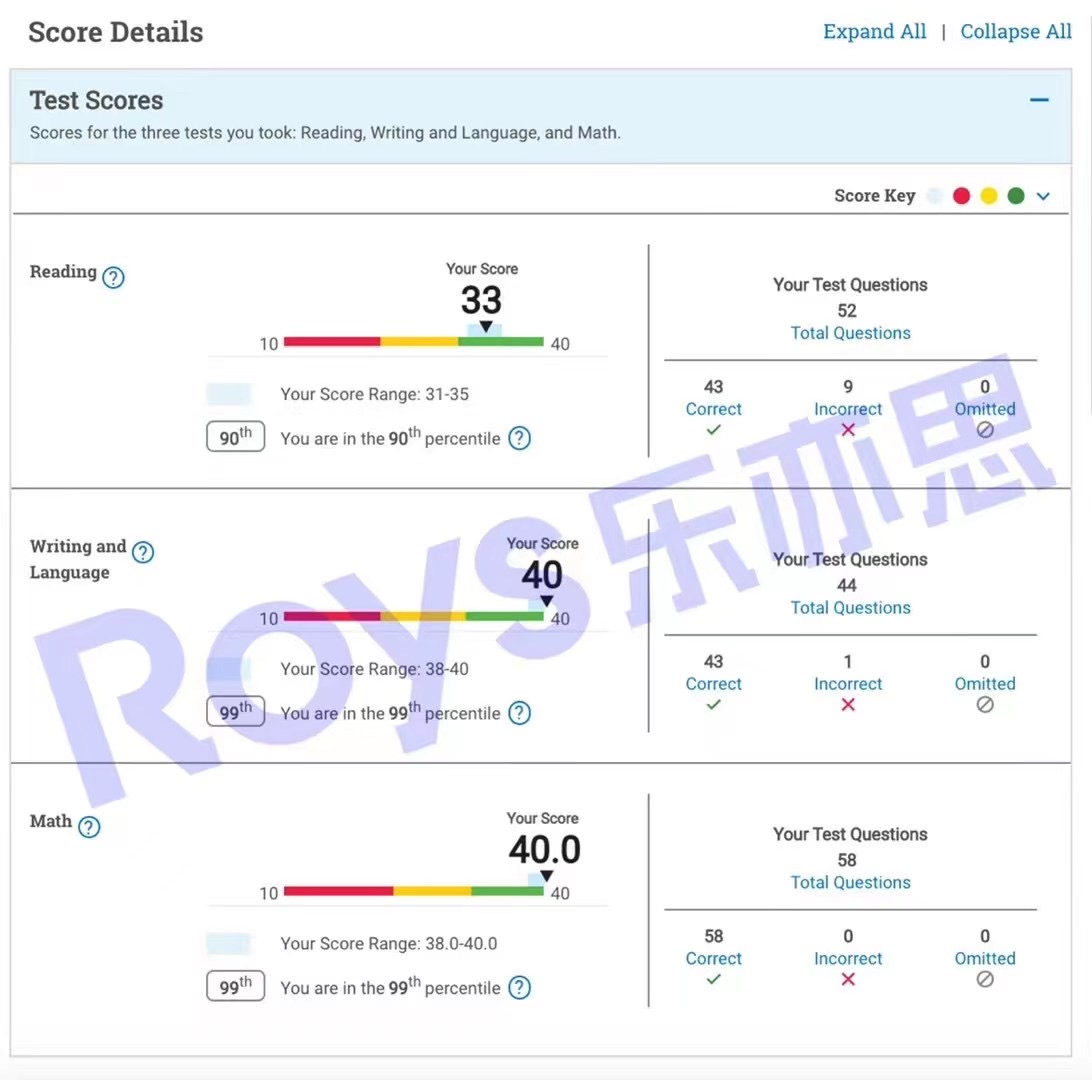Click the Reading score bar
Viewport: 1092px width, 1080px height.
coord(413,342)
